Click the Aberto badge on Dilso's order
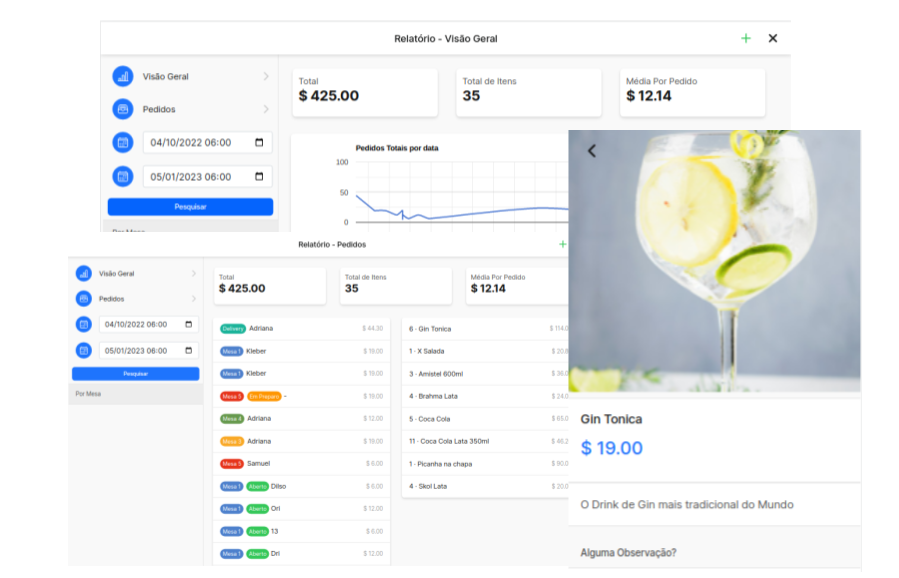 (257, 486)
